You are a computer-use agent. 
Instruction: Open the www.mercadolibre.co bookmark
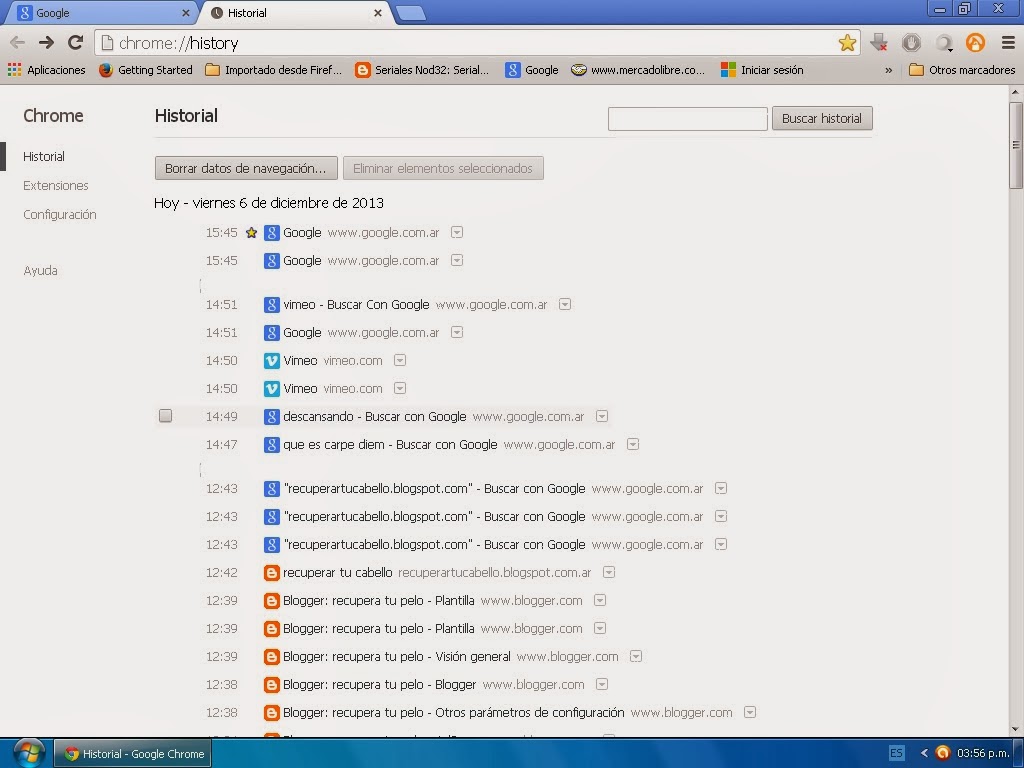coord(638,70)
